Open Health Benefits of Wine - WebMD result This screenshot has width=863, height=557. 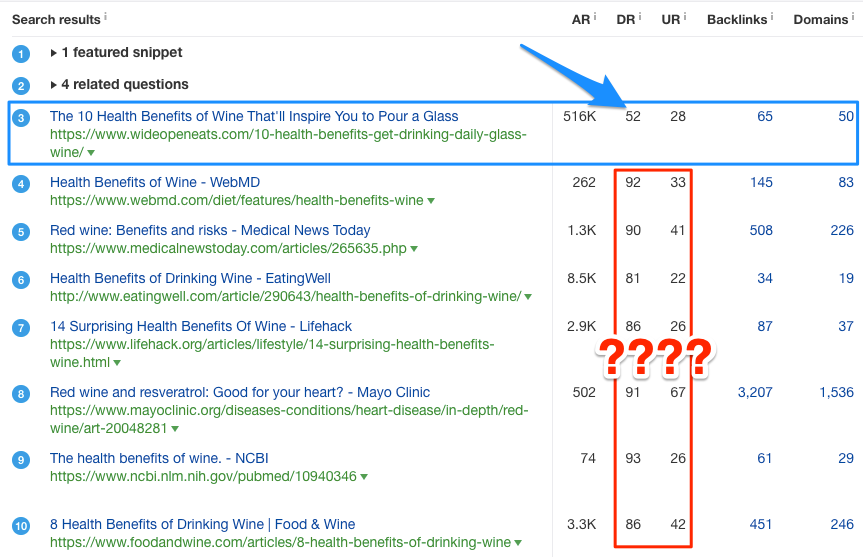(154, 182)
